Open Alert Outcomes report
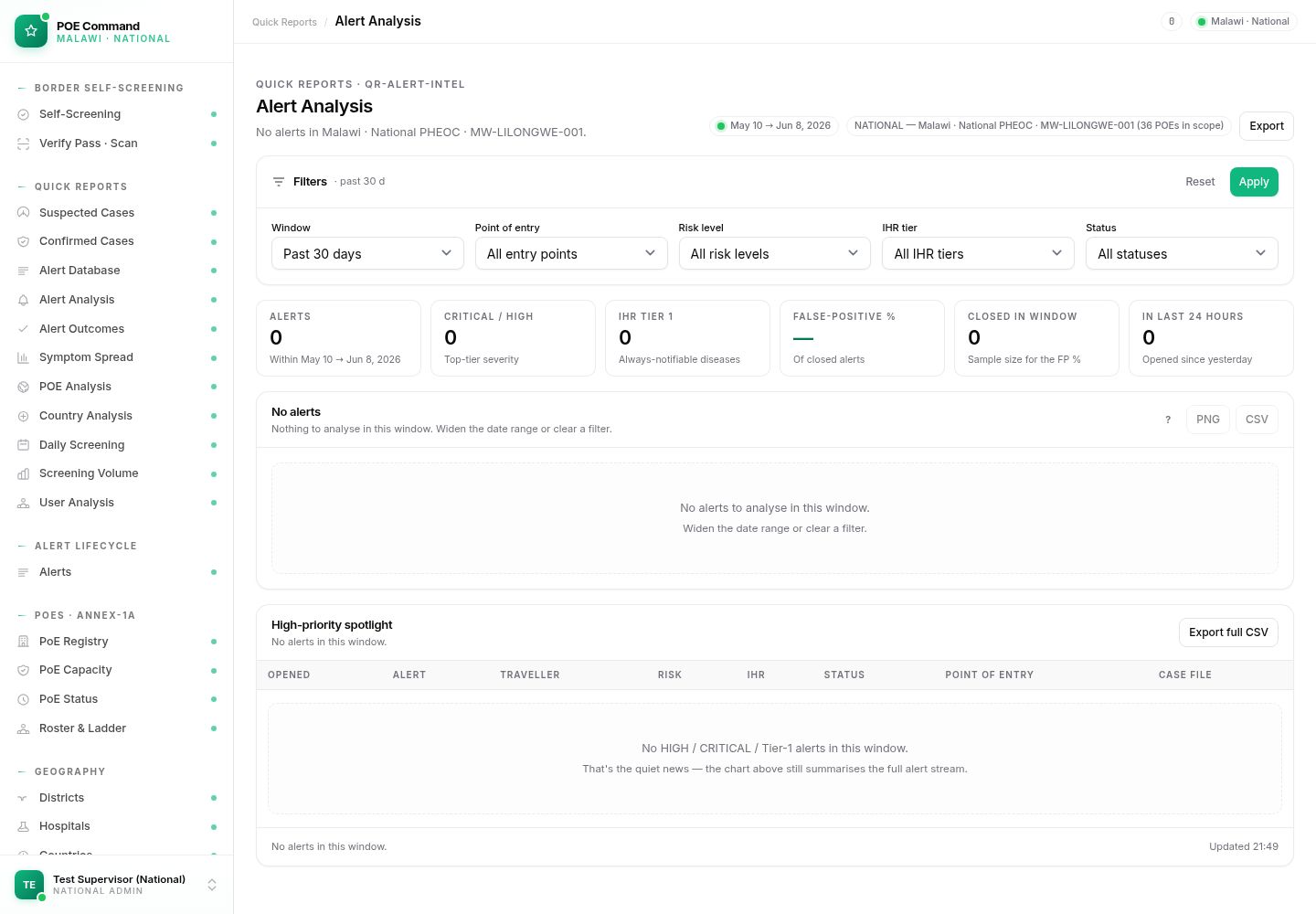 click(117, 329)
